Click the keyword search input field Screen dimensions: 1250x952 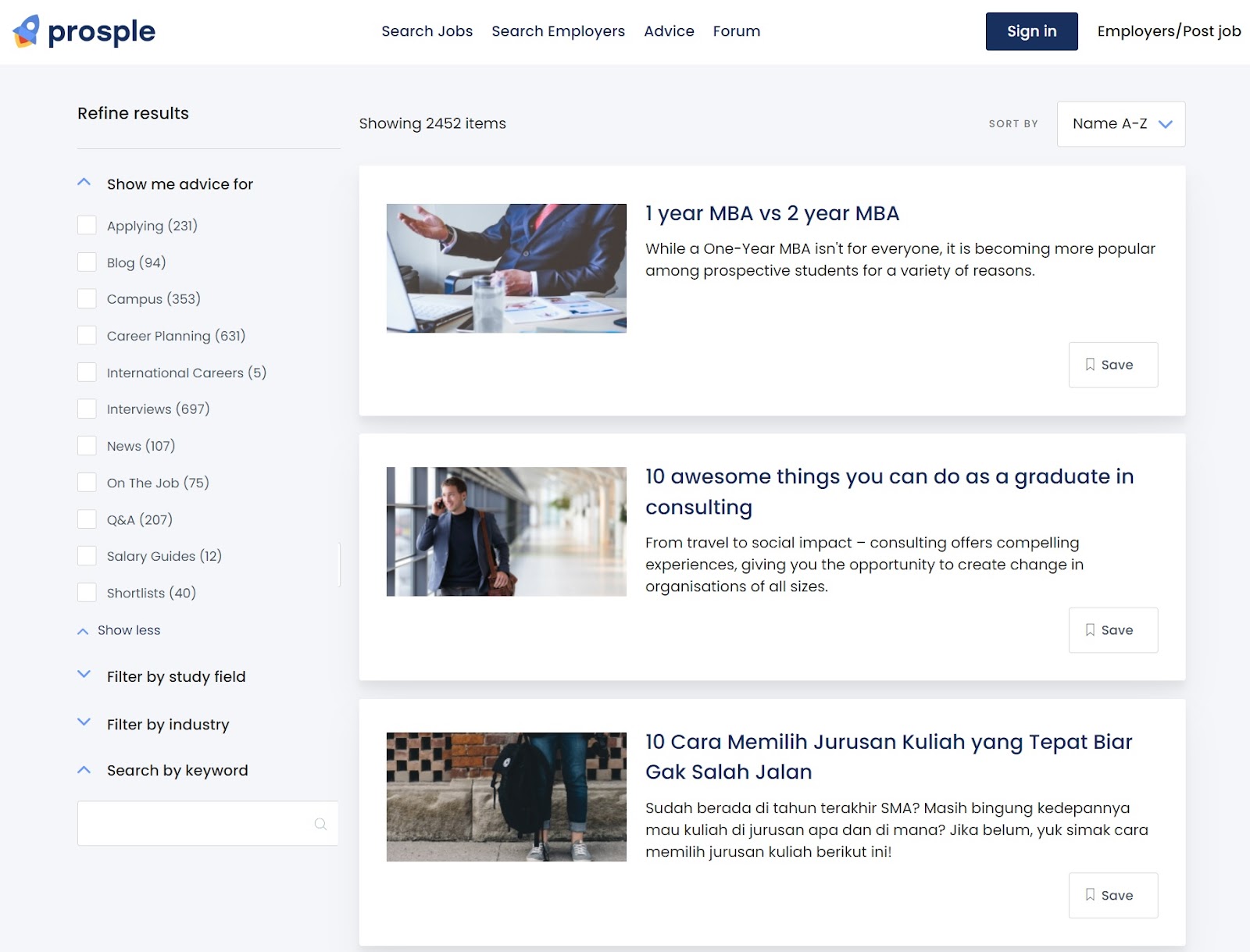pyautogui.click(x=208, y=823)
